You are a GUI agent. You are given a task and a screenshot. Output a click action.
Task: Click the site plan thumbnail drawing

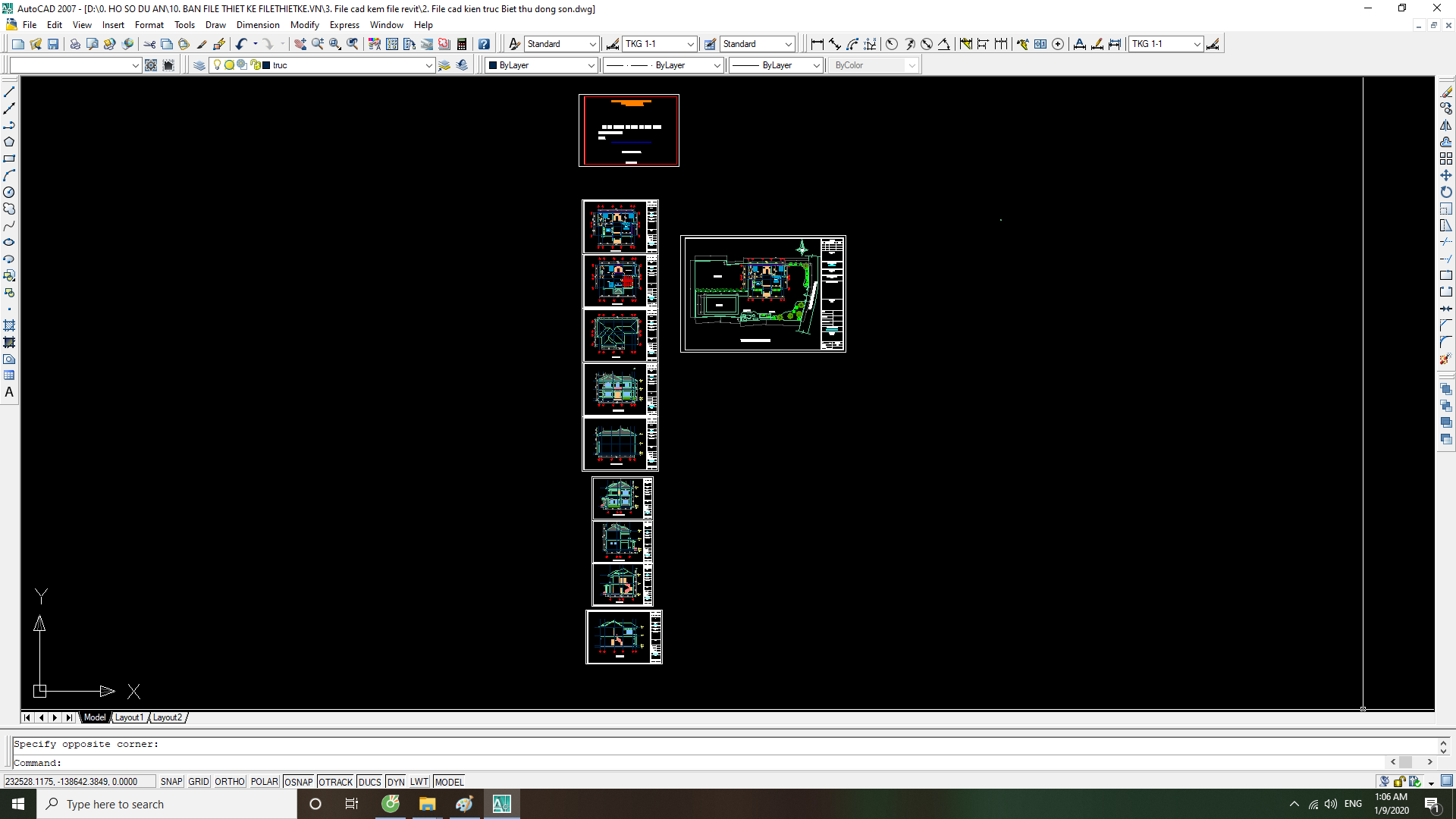point(762,293)
